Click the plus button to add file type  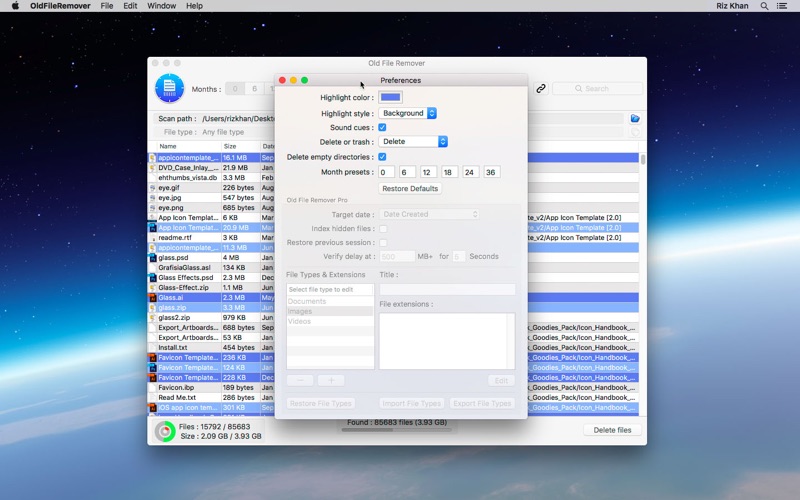pyautogui.click(x=331, y=380)
